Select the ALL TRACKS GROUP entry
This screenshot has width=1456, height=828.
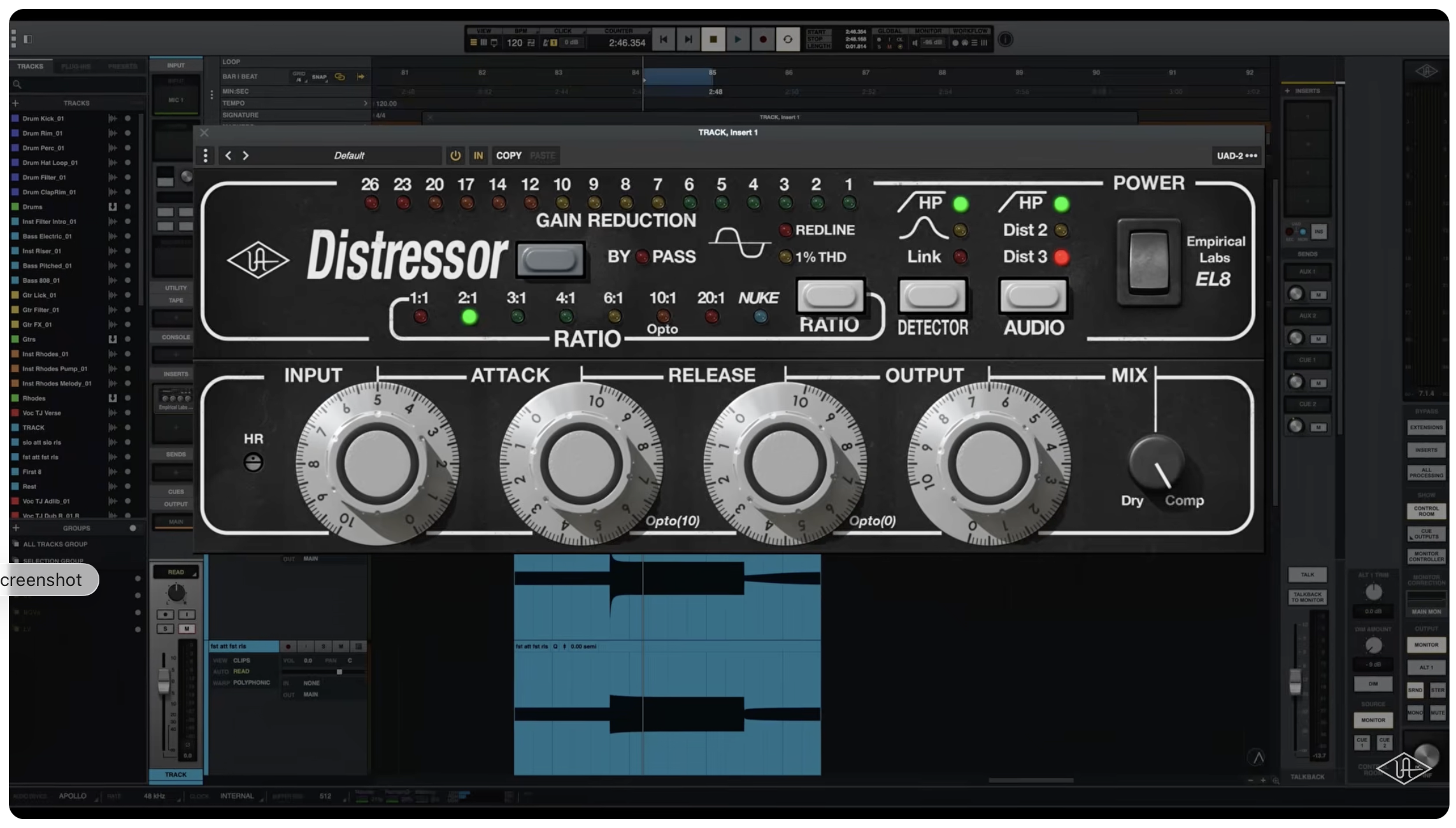pos(55,545)
